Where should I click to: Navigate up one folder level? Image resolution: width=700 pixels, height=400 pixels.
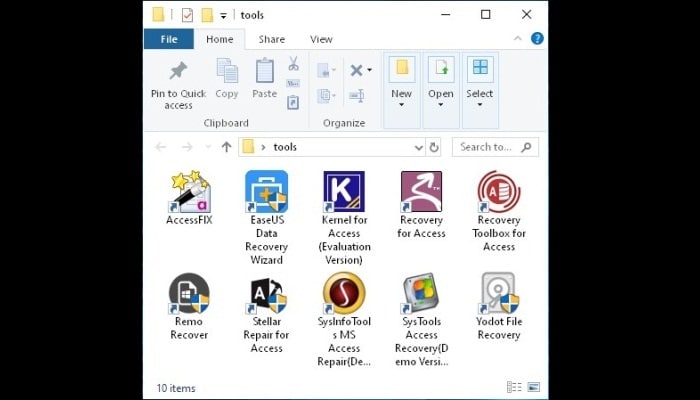(226, 147)
